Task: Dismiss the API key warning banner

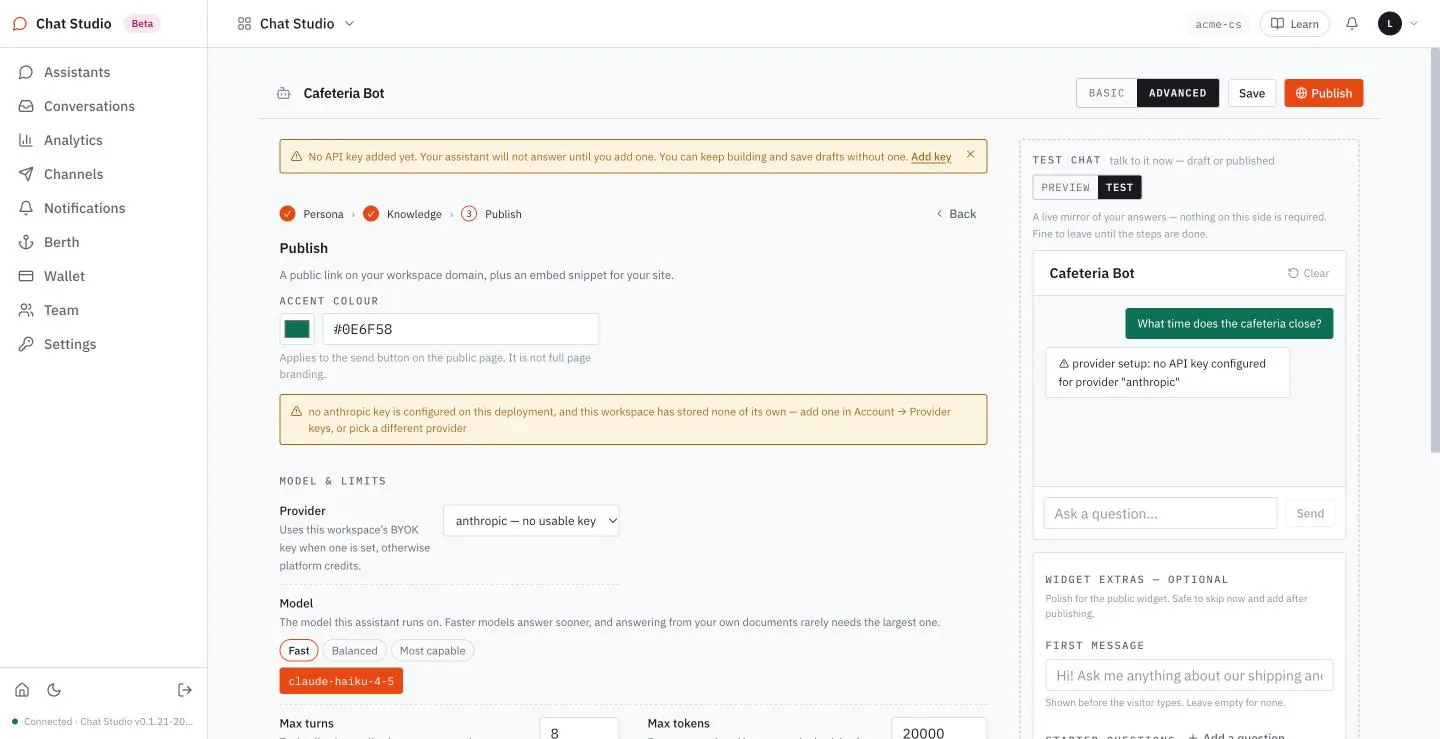Action: click(970, 155)
